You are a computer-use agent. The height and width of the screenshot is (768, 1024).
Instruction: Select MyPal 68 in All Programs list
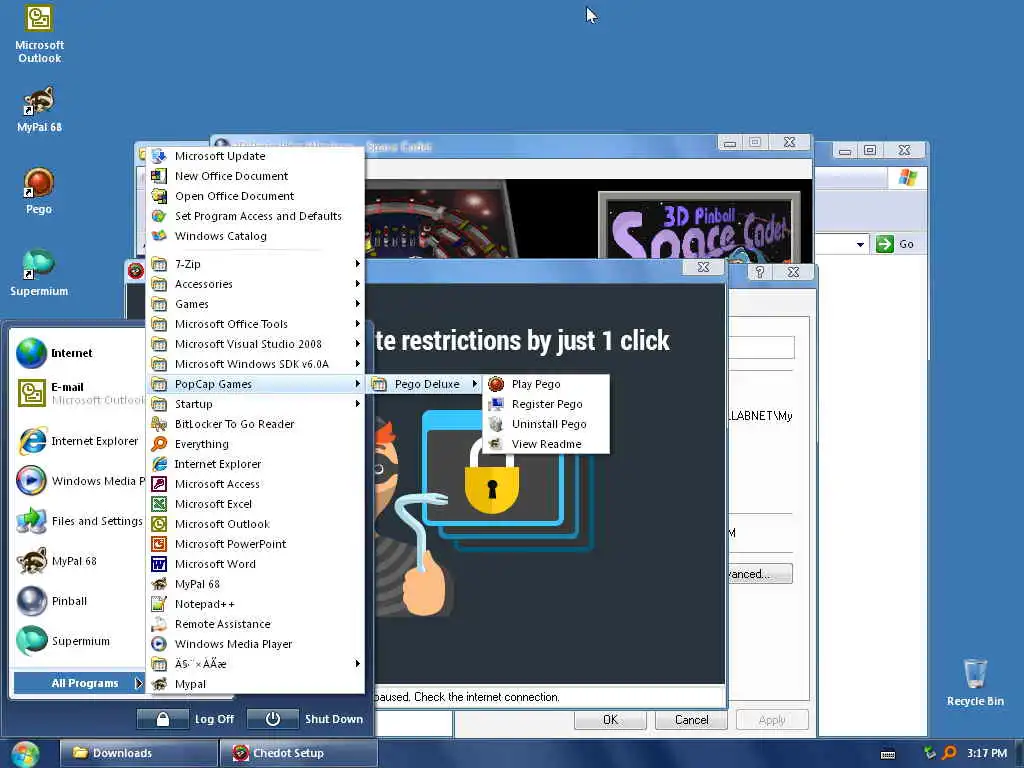click(x=255, y=584)
